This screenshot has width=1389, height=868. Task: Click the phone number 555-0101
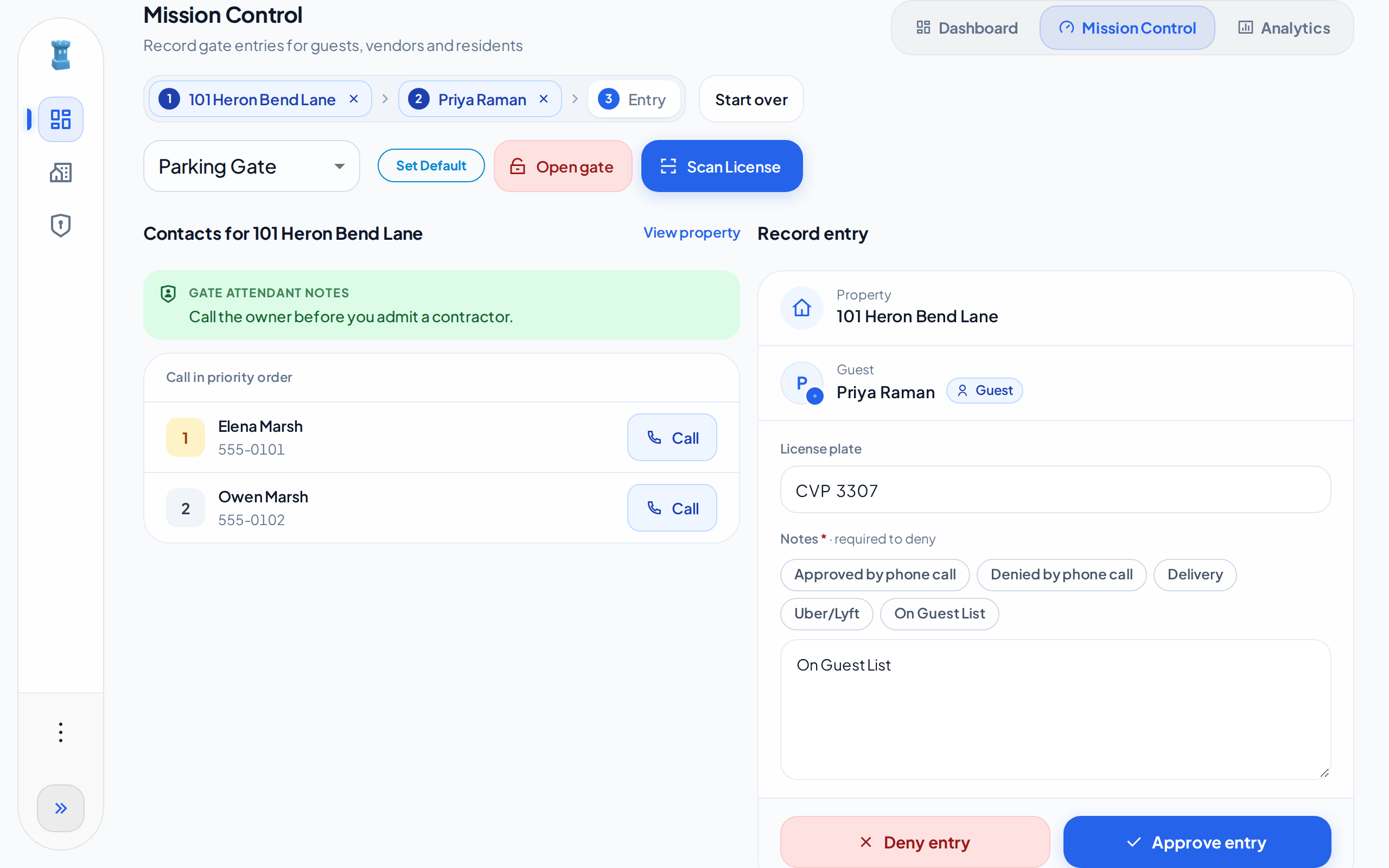(x=251, y=450)
